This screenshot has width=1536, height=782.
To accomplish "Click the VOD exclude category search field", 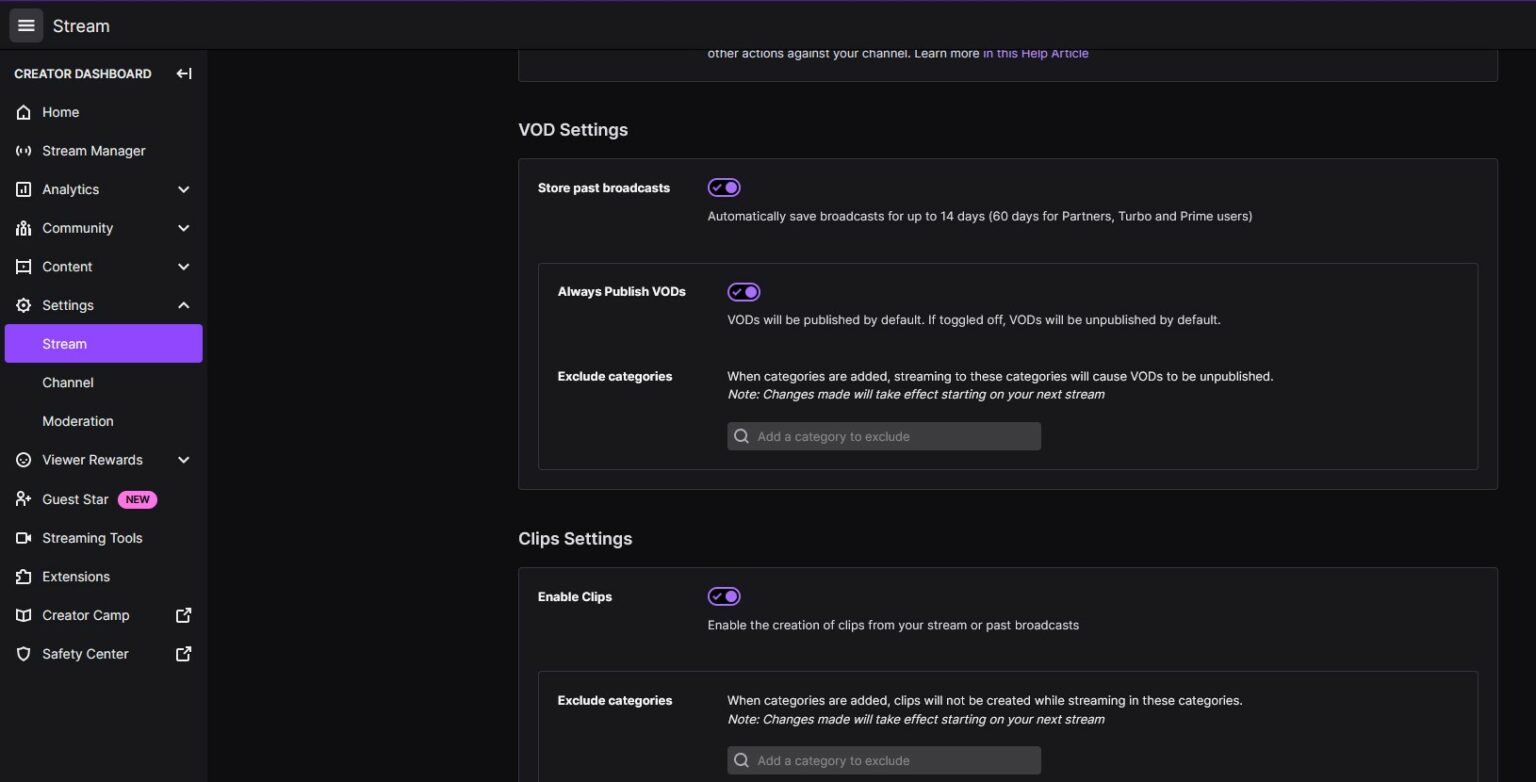I will [883, 436].
